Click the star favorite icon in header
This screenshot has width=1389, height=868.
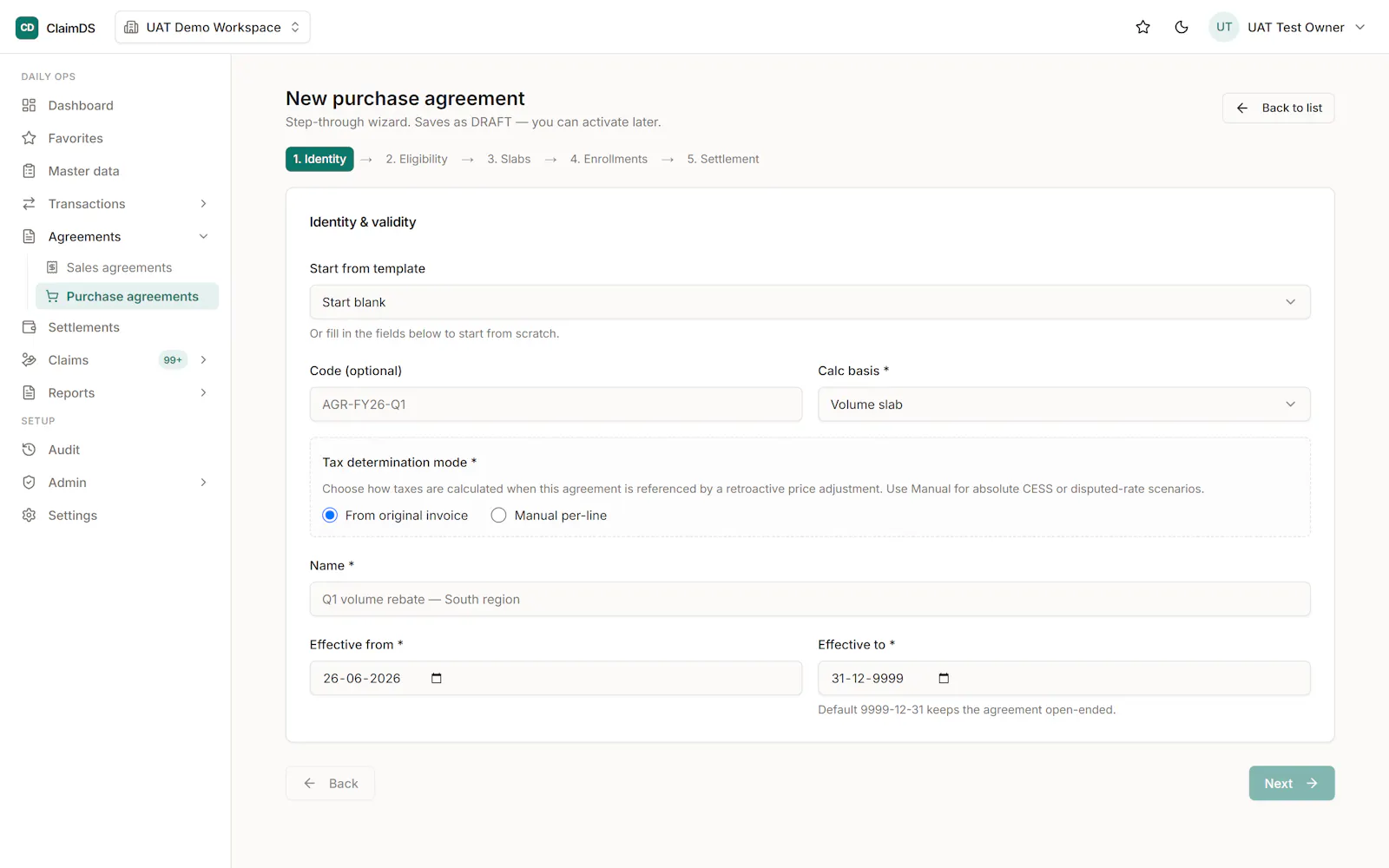(1142, 28)
